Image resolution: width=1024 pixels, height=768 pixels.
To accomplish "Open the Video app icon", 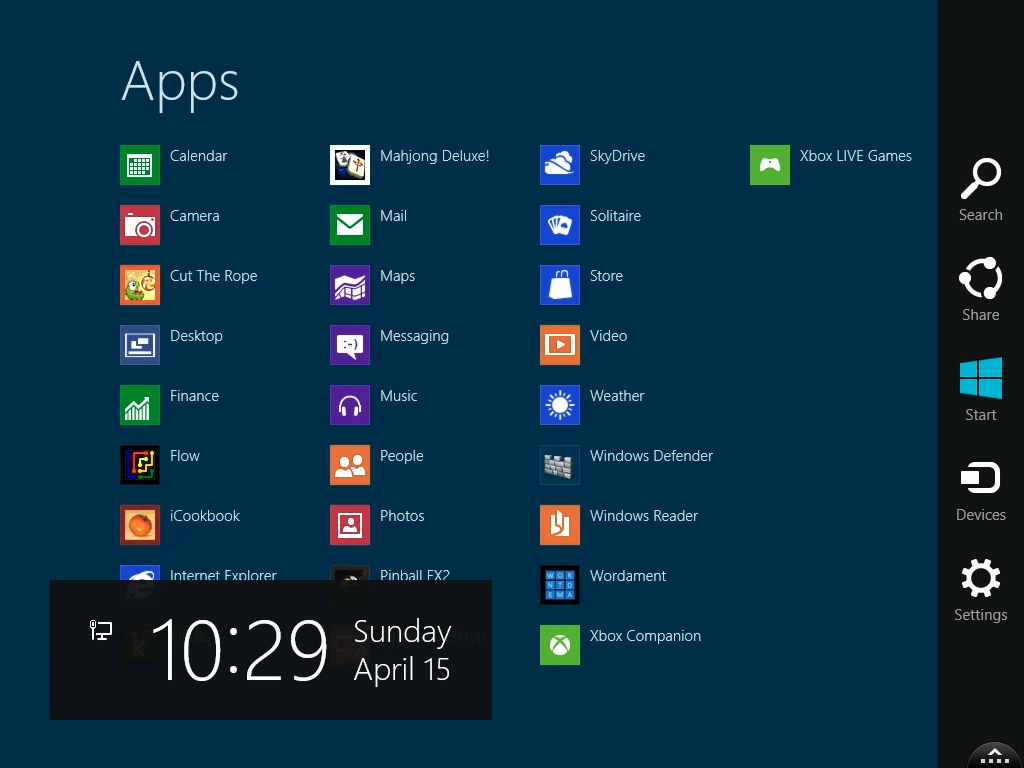I will (560, 345).
